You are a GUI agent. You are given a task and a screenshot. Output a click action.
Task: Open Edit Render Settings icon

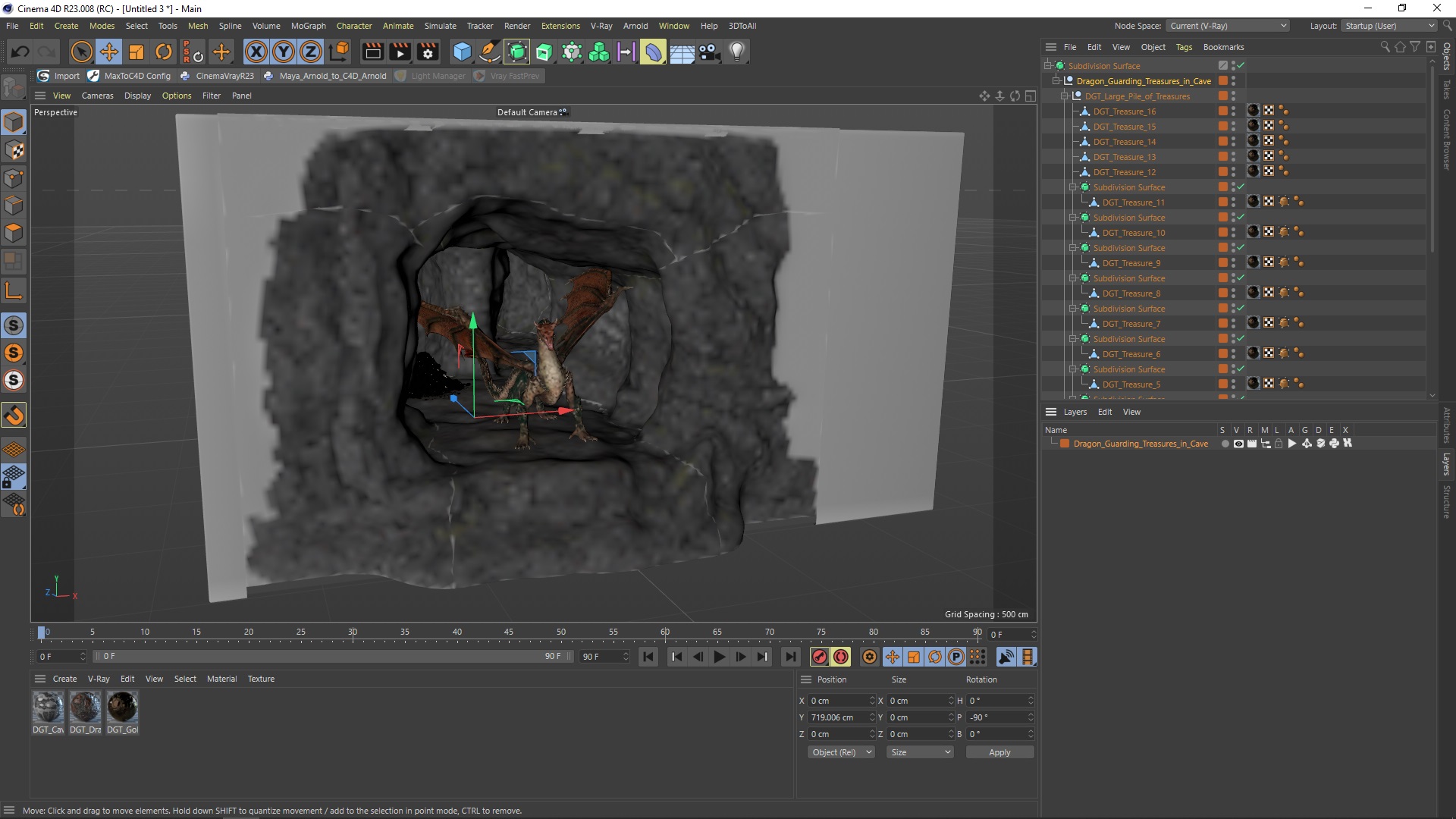tap(428, 52)
